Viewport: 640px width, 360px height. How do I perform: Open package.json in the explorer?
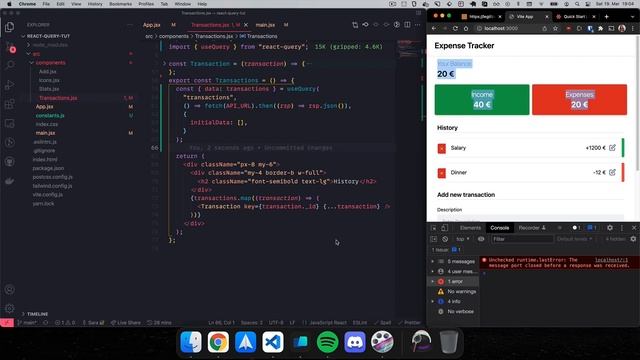(x=48, y=168)
